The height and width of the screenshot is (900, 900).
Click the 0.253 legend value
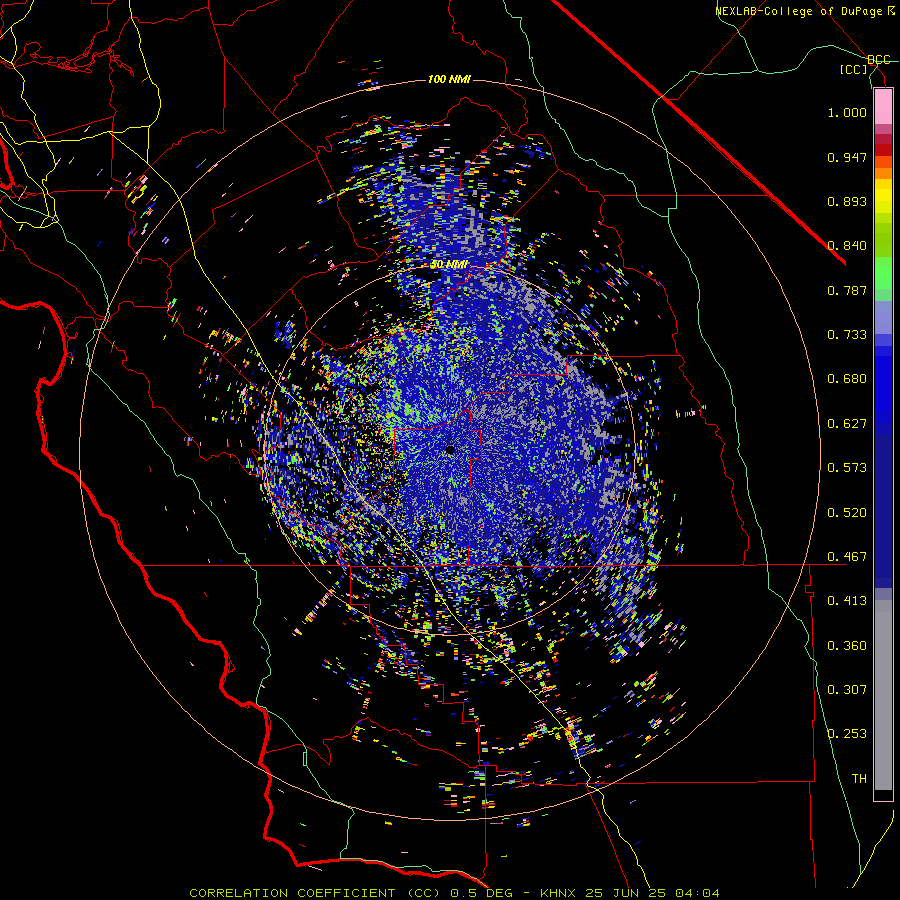(x=847, y=734)
